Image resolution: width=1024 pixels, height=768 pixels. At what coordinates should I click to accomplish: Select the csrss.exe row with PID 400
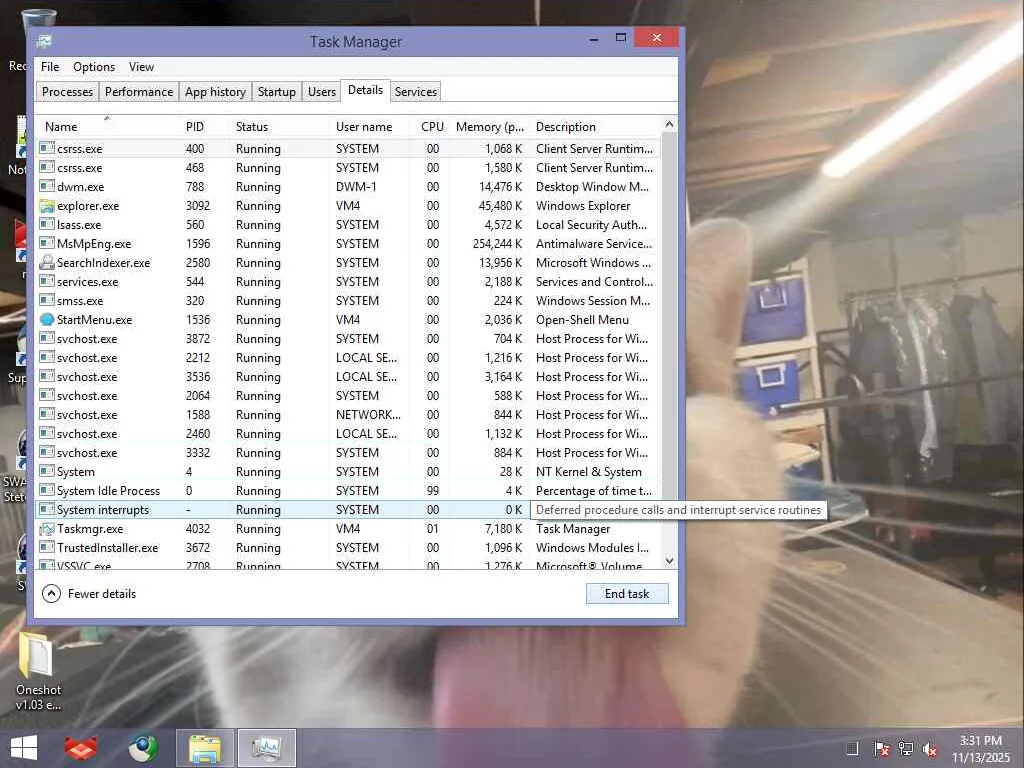pos(349,148)
